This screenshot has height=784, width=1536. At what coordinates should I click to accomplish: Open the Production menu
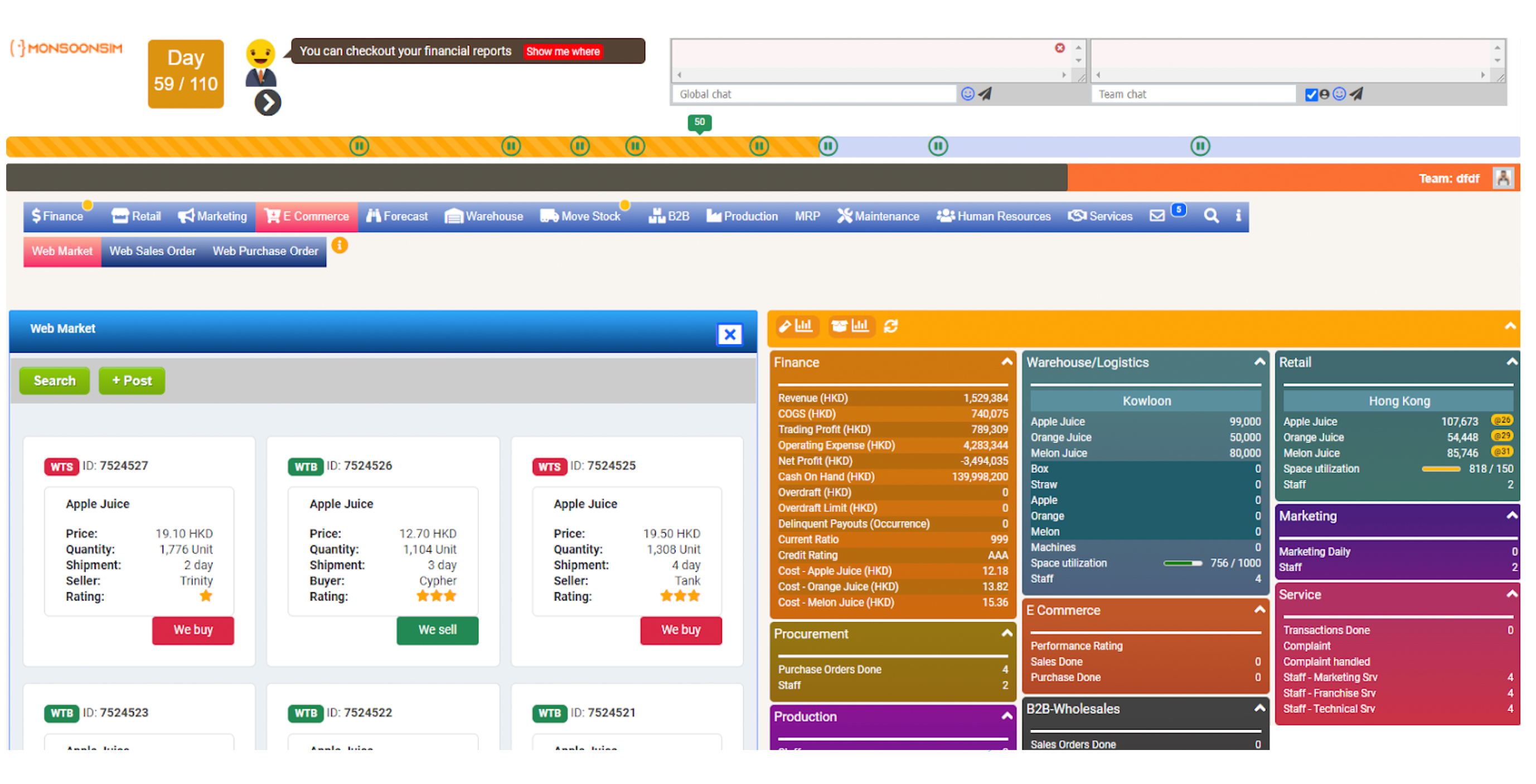tap(742, 216)
